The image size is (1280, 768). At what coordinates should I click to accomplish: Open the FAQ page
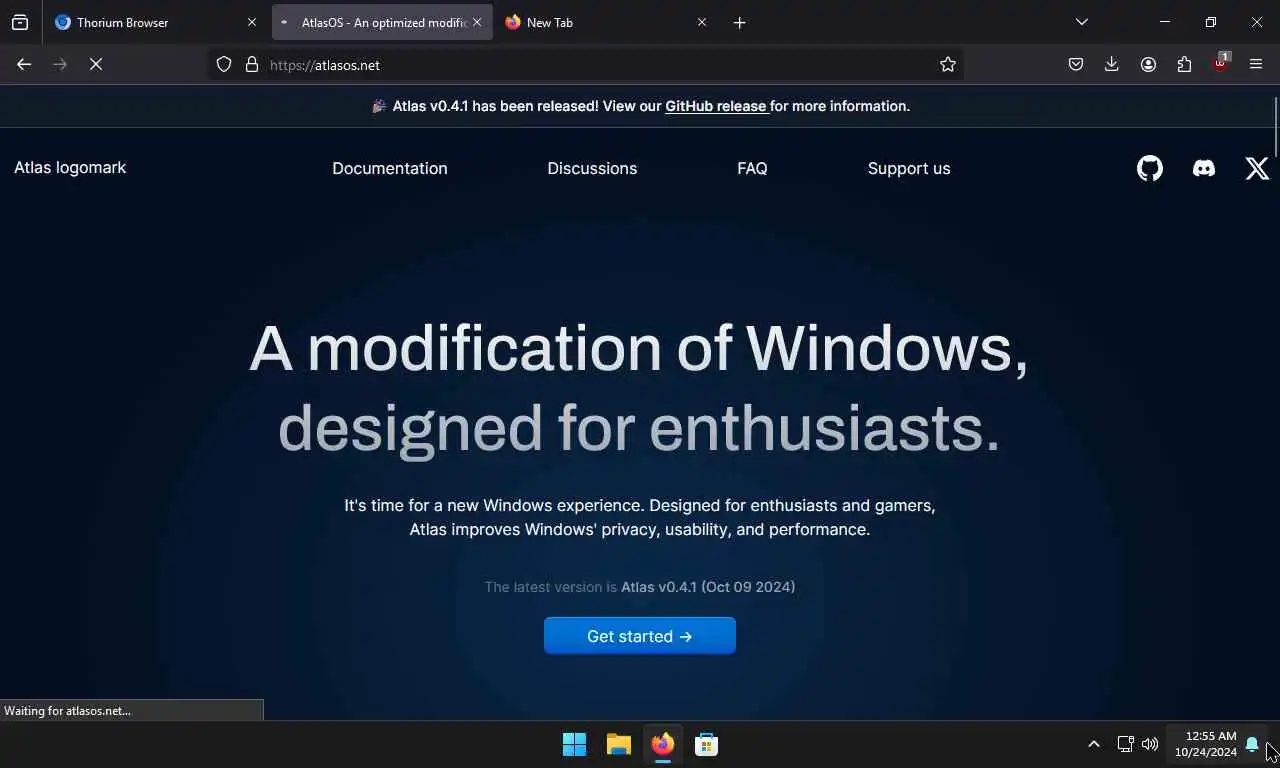click(x=752, y=168)
